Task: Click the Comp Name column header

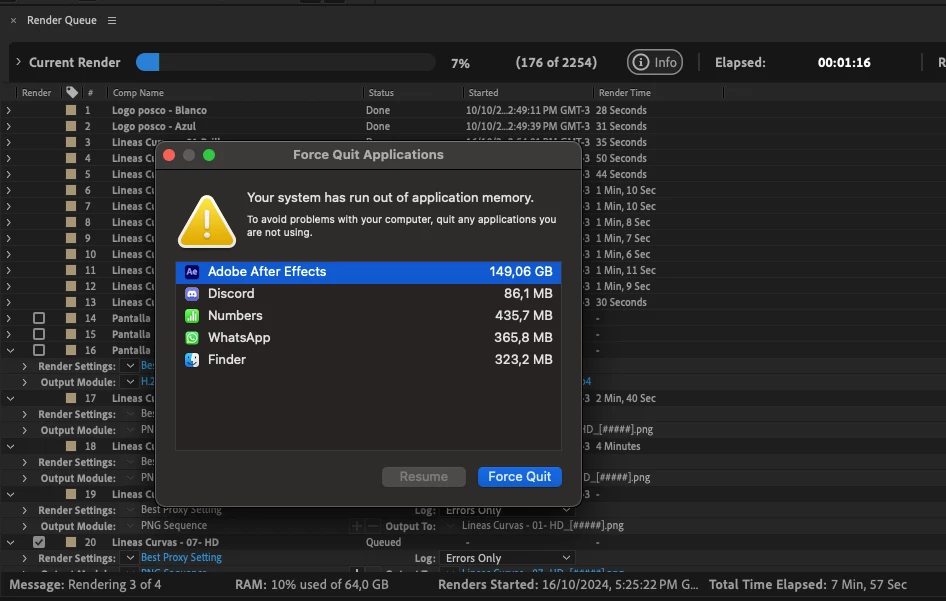Action: pyautogui.click(x=138, y=92)
